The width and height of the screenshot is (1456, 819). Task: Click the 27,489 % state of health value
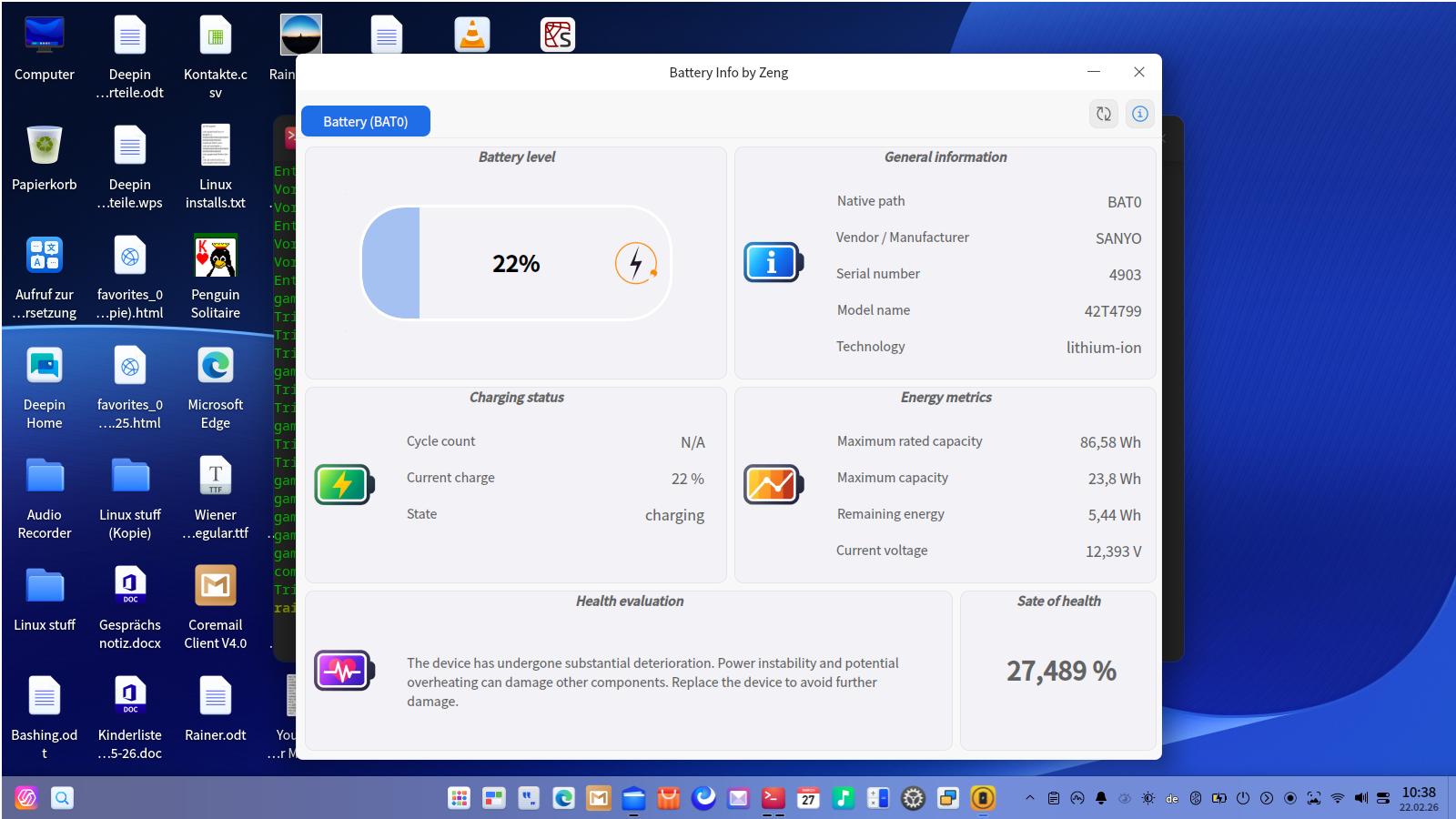point(1061,671)
